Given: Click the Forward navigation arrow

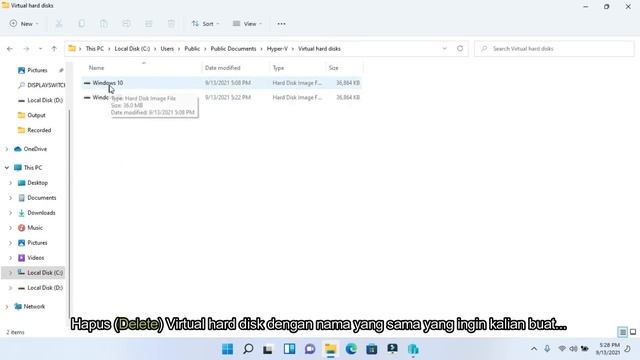Looking at the screenshot, I should 26,49.
